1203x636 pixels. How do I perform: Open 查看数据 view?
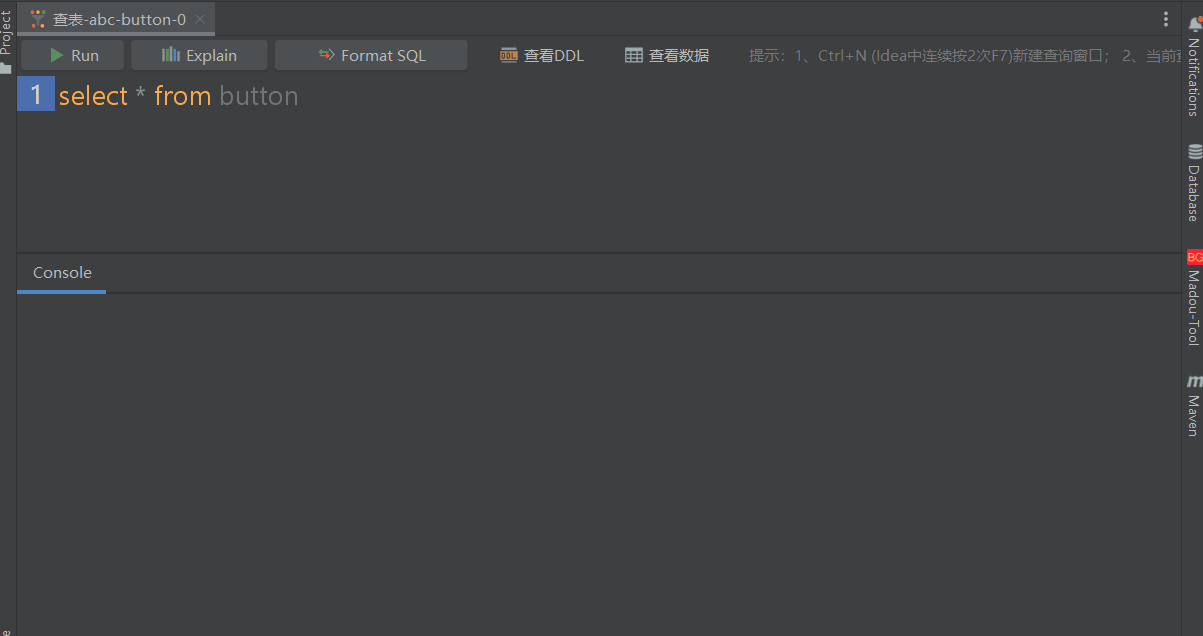click(667, 55)
